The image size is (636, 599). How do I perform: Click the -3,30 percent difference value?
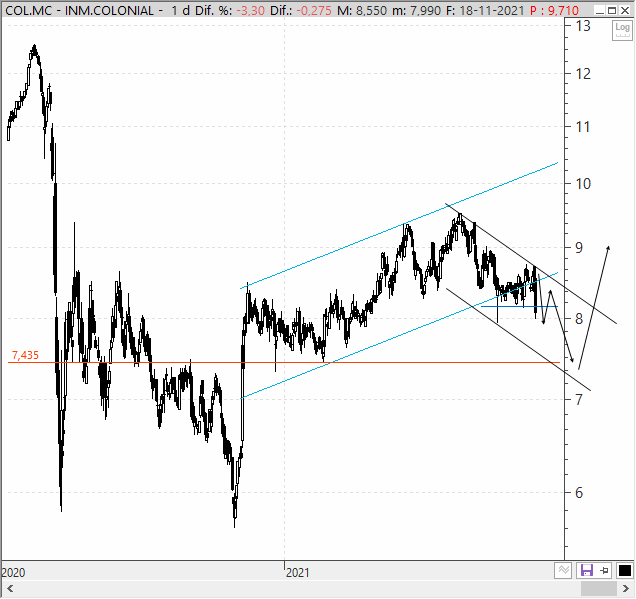click(x=251, y=10)
